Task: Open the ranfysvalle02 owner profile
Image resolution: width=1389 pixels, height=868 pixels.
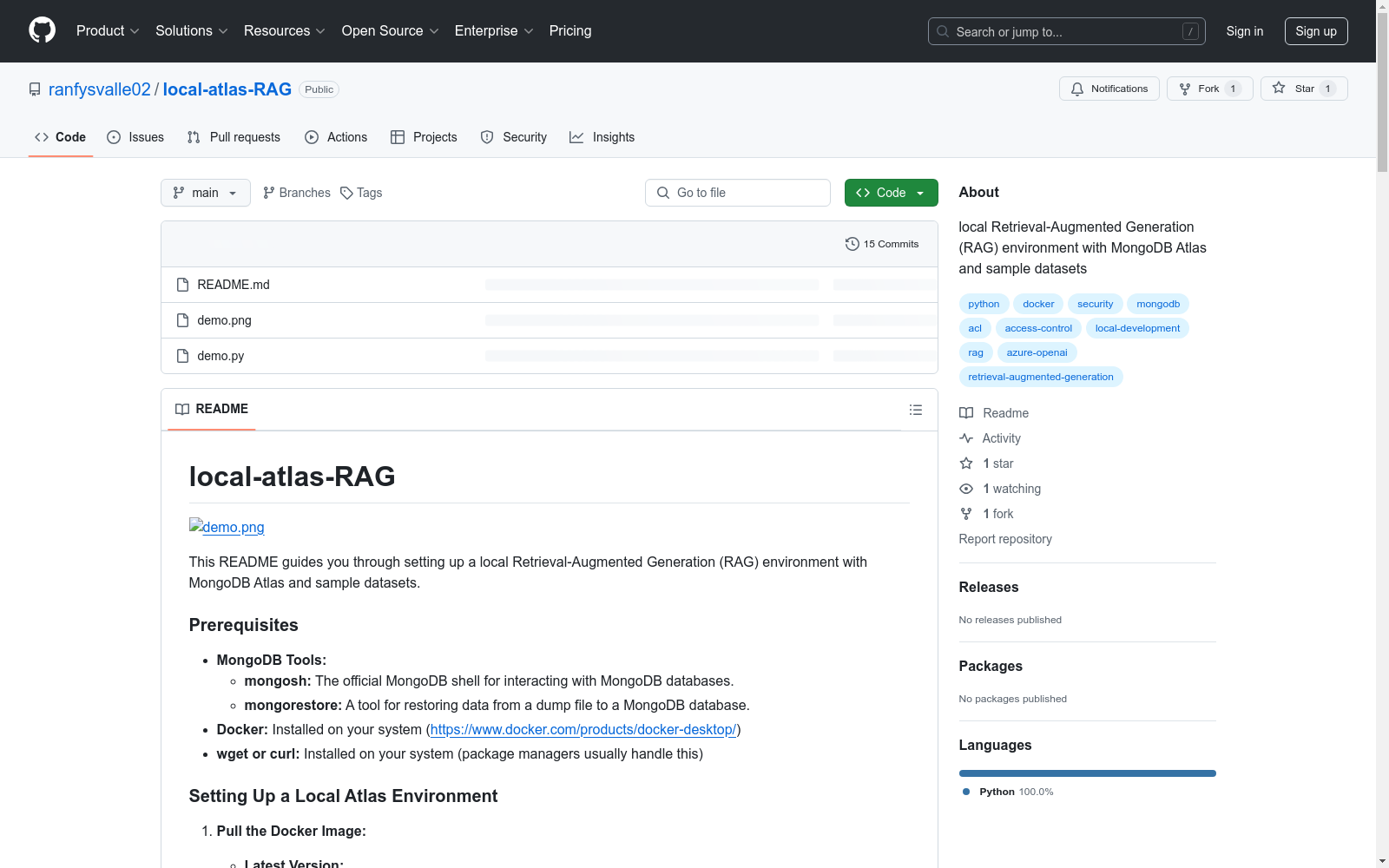Action: coord(100,89)
